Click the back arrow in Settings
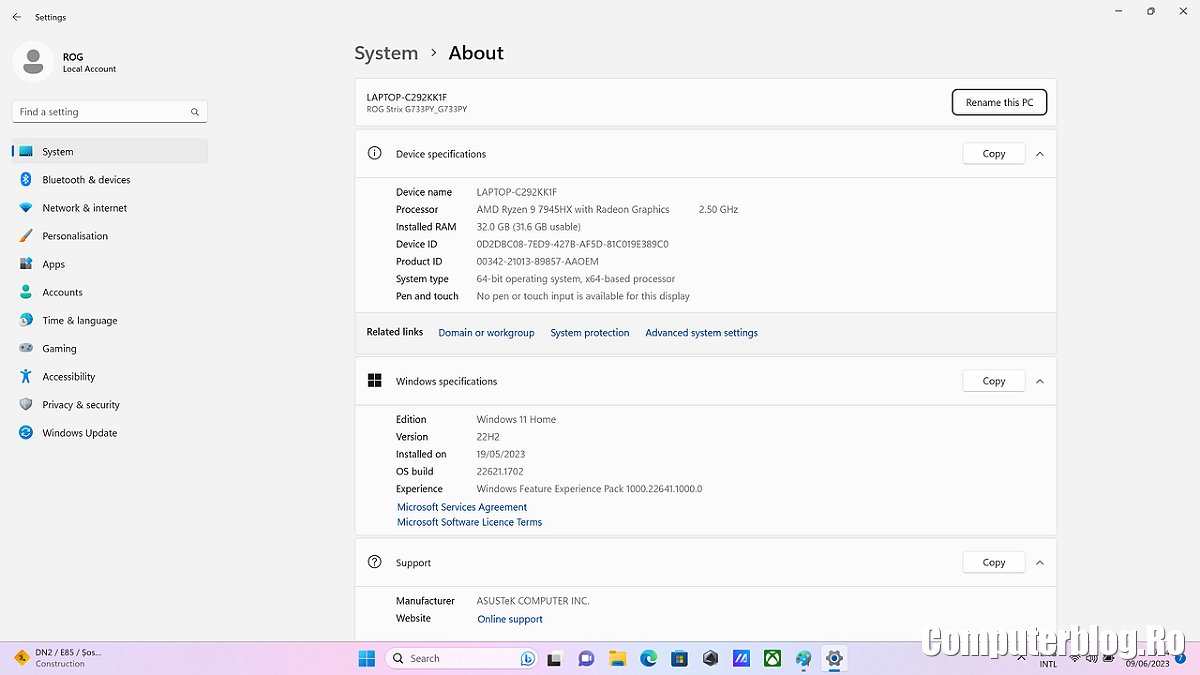Image resolution: width=1200 pixels, height=675 pixels. pyautogui.click(x=16, y=17)
